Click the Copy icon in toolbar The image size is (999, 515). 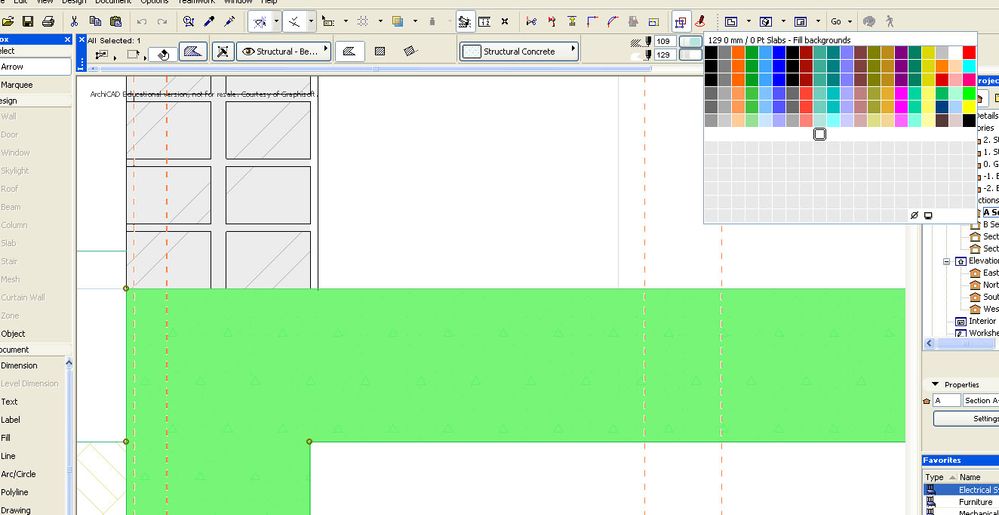[x=95, y=22]
